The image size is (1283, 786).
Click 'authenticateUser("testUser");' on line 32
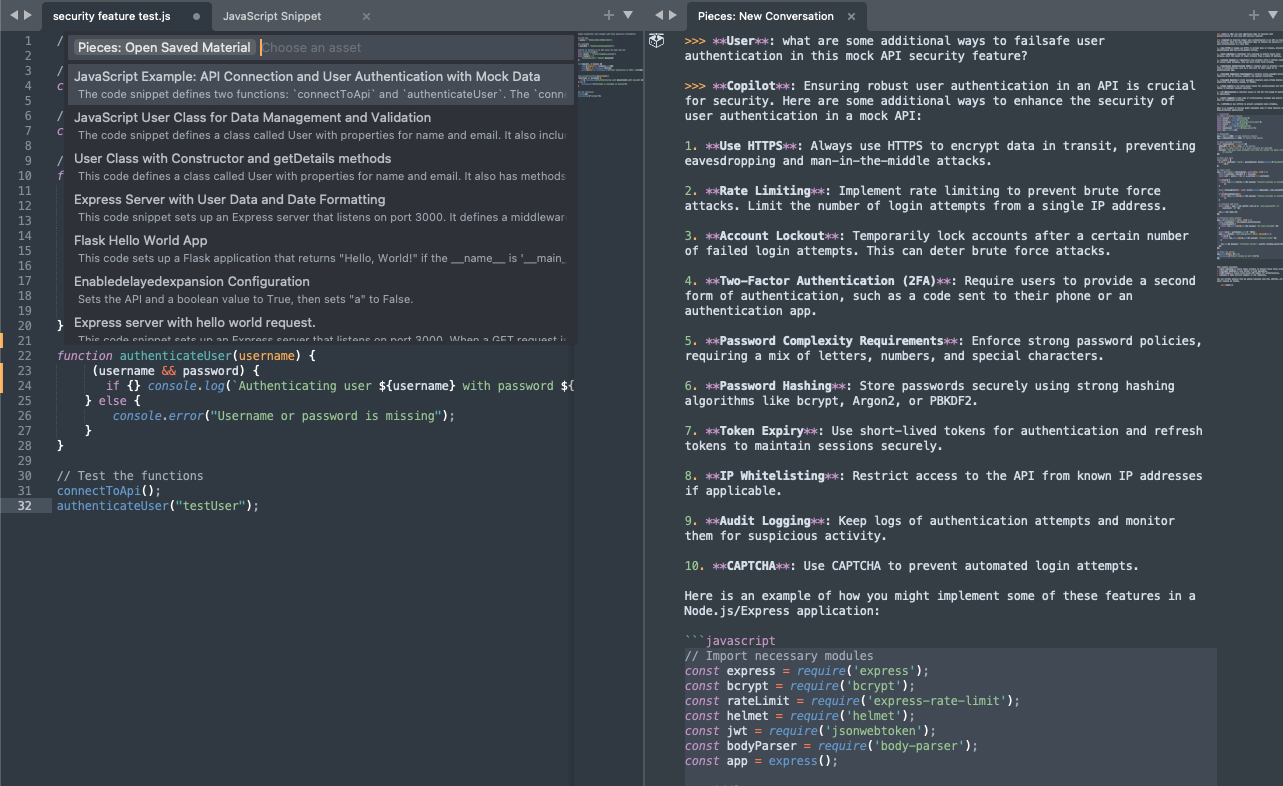pos(158,506)
